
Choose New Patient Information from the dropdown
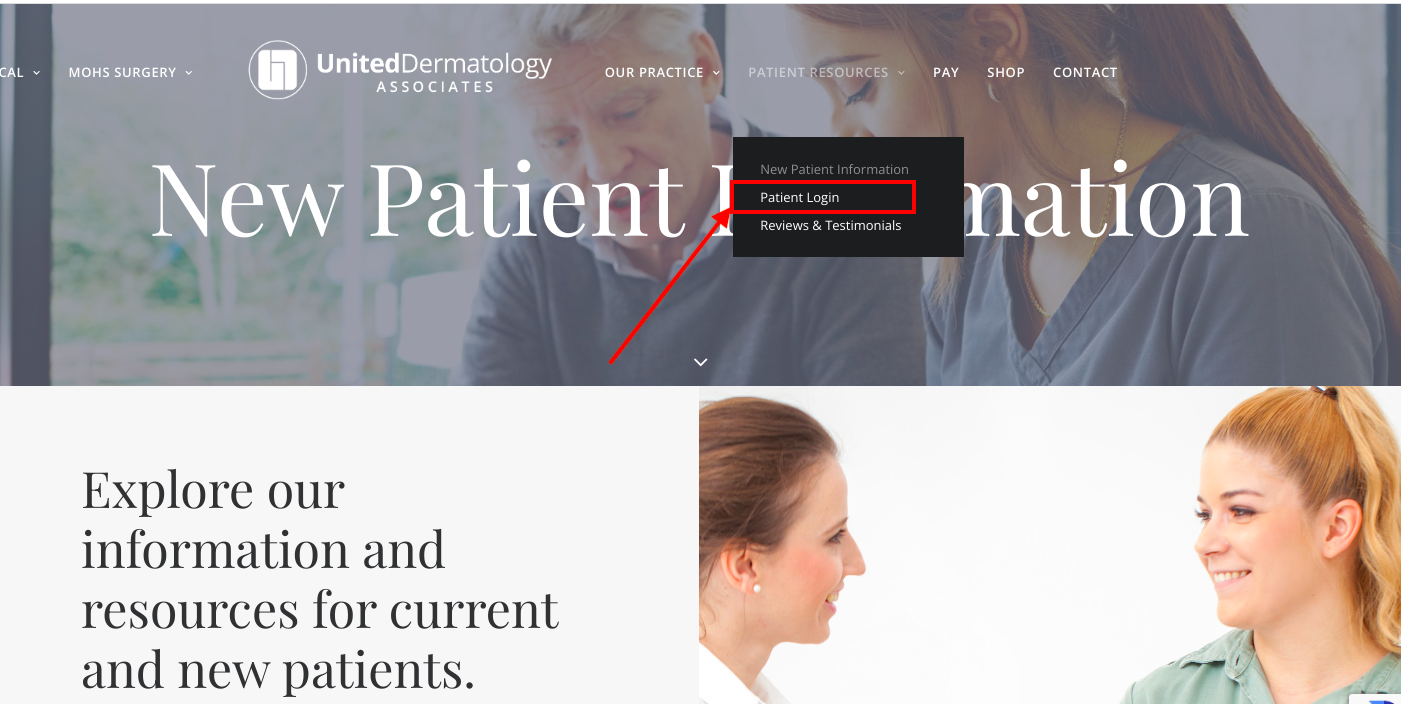[834, 169]
